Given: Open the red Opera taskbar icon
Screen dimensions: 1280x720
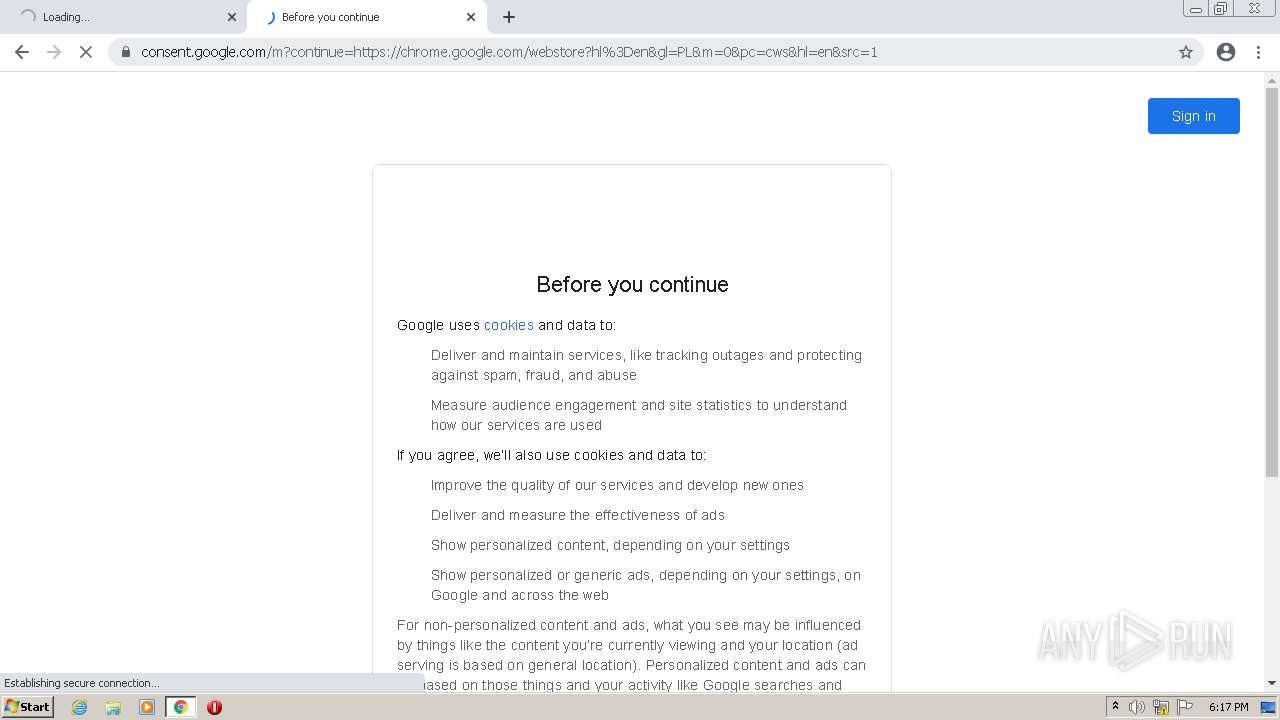Looking at the screenshot, I should coord(214,707).
